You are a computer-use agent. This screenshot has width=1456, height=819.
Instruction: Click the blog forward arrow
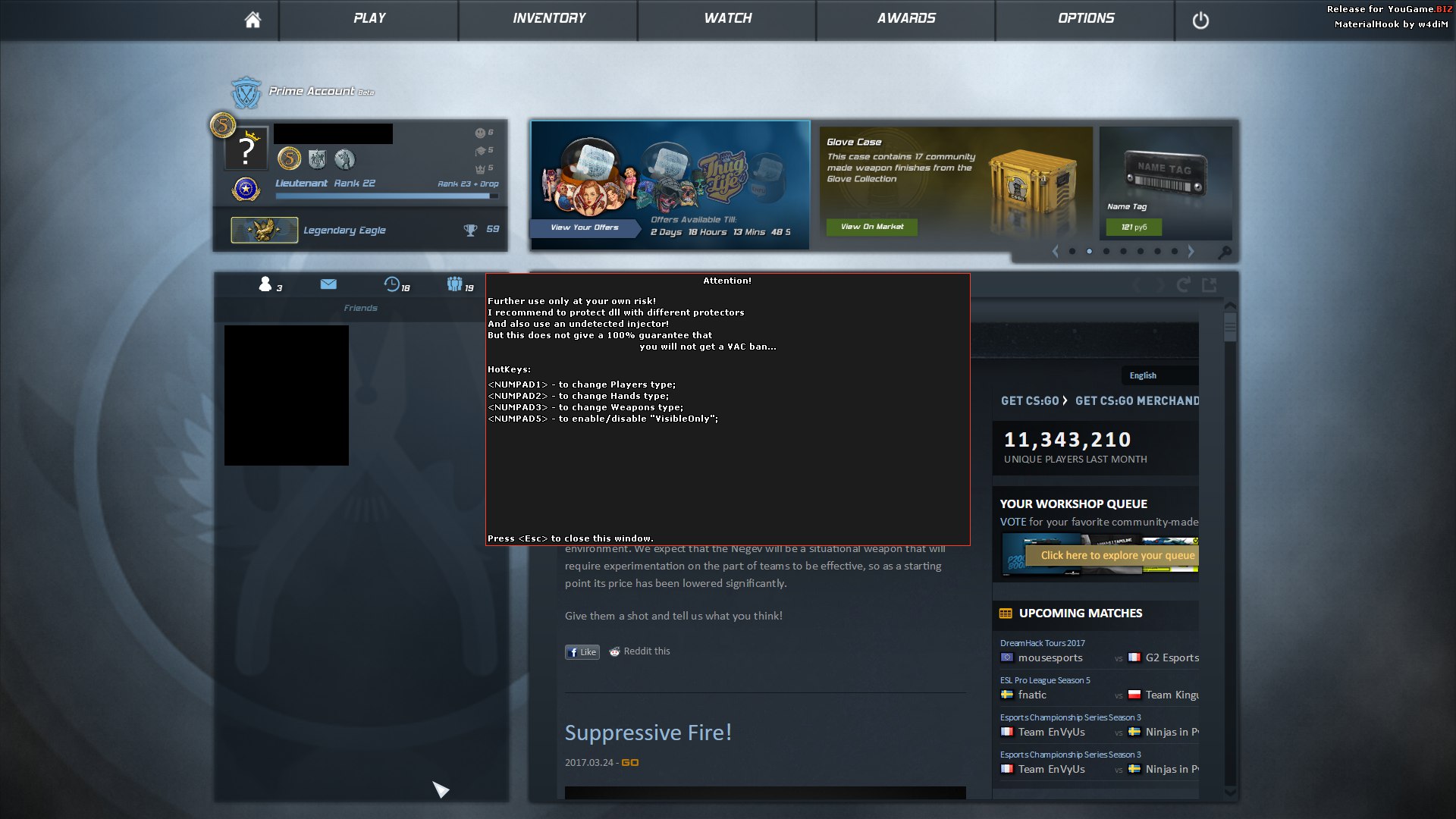pos(1160,285)
